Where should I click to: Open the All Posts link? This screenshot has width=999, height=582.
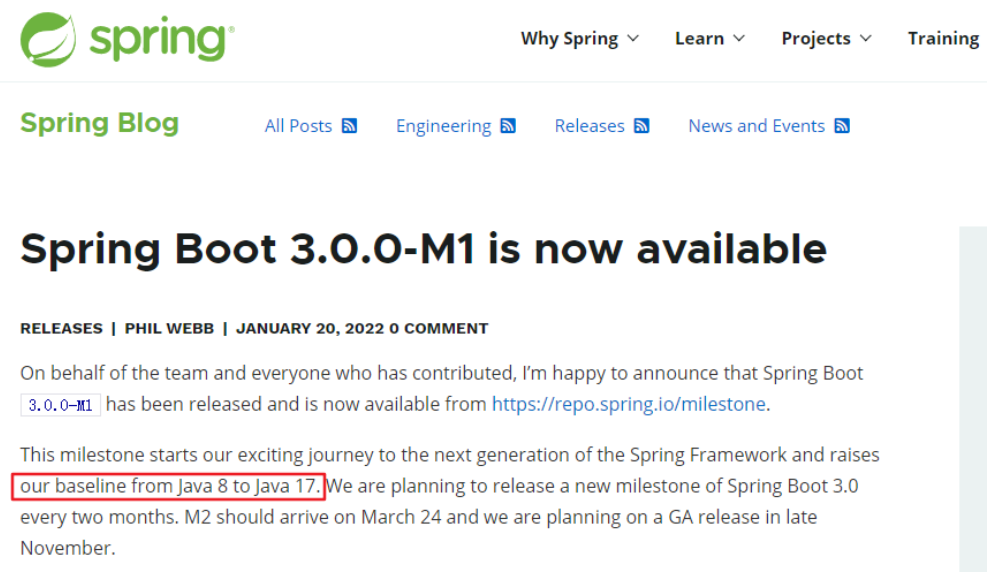[x=298, y=126]
